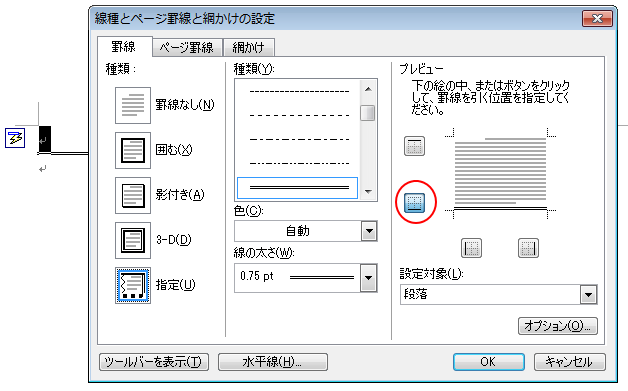Screen dimensions: 628x391
Task: Click the 指定(U) label text
Action: pos(175,285)
